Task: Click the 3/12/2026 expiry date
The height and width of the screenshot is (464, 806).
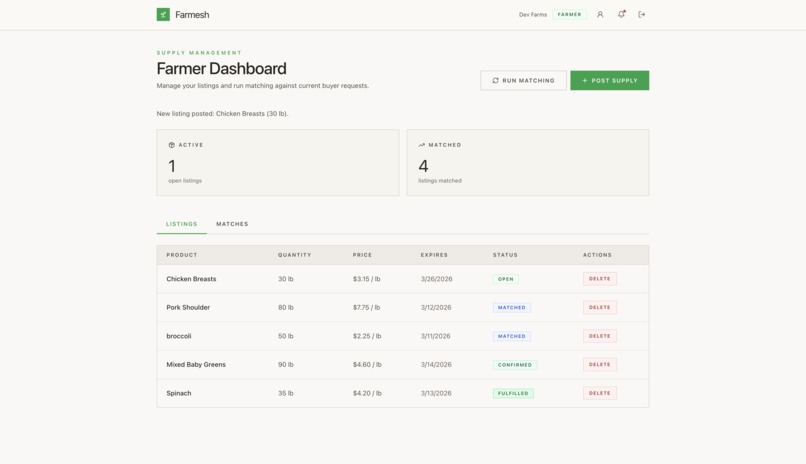Action: 436,307
